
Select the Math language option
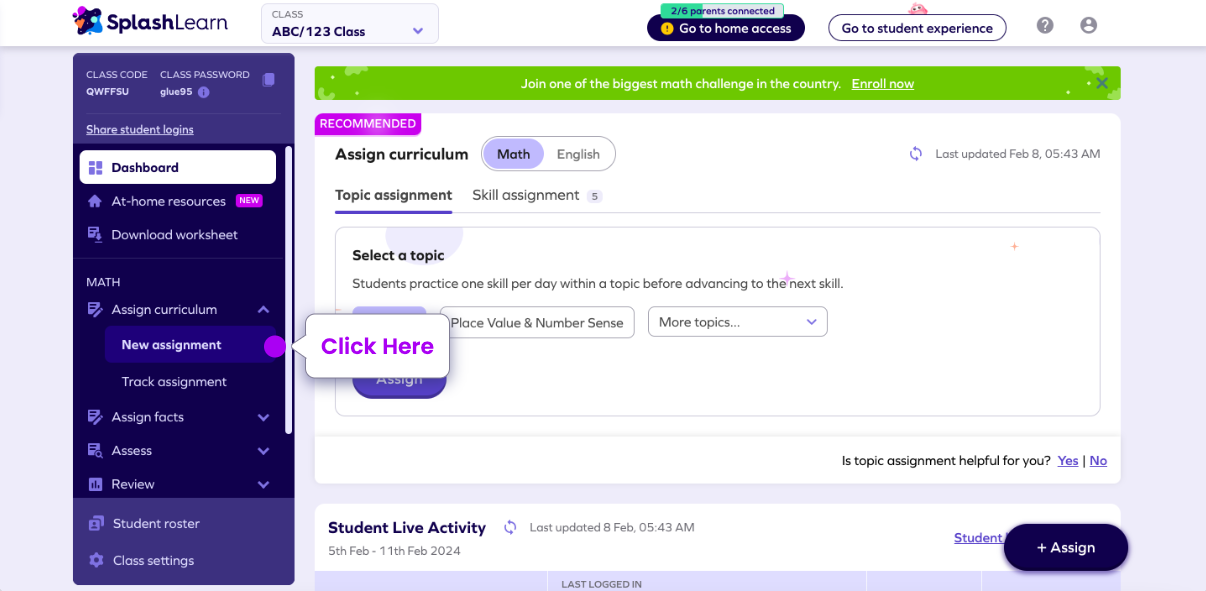(x=514, y=154)
